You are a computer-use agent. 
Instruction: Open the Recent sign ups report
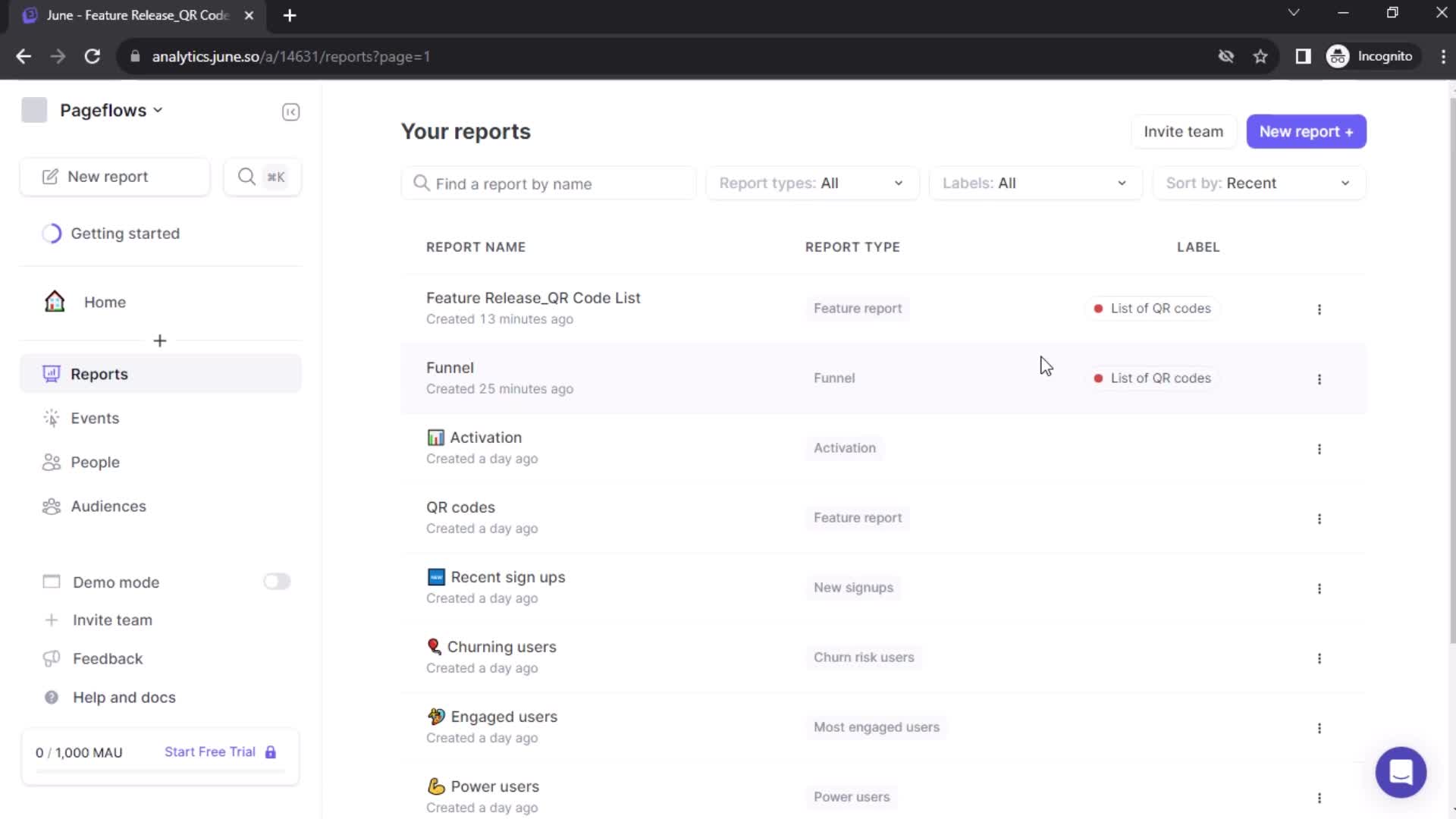[x=507, y=577]
